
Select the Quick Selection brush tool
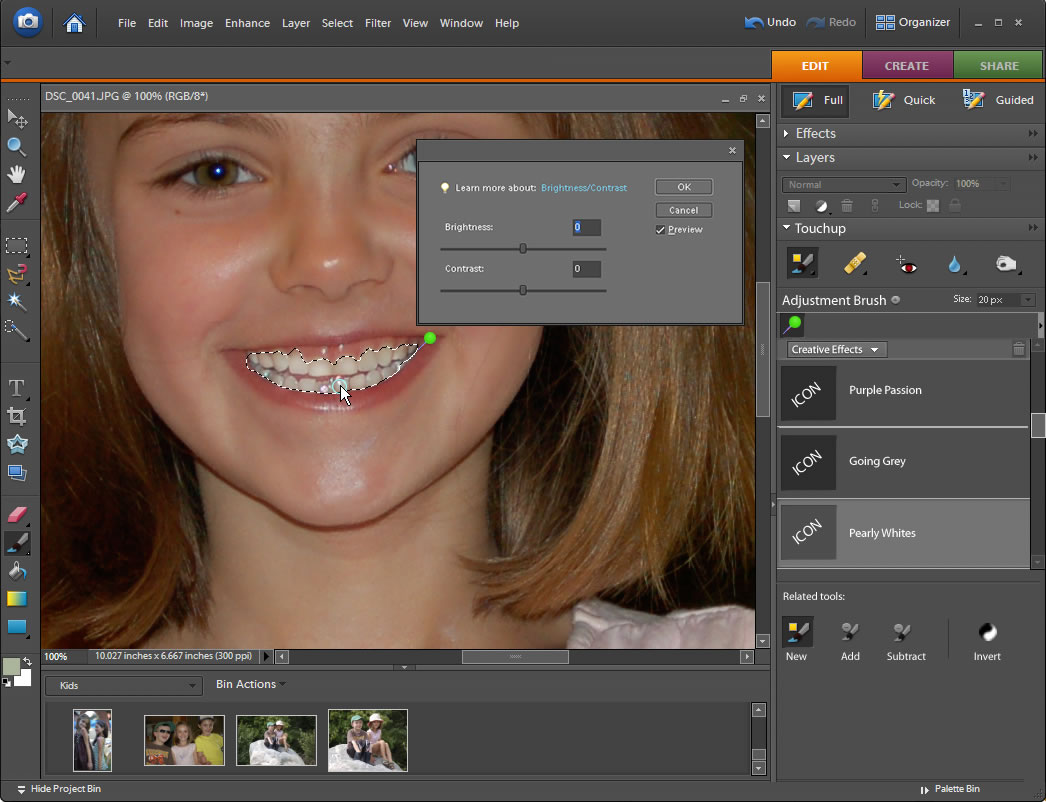pos(17,330)
